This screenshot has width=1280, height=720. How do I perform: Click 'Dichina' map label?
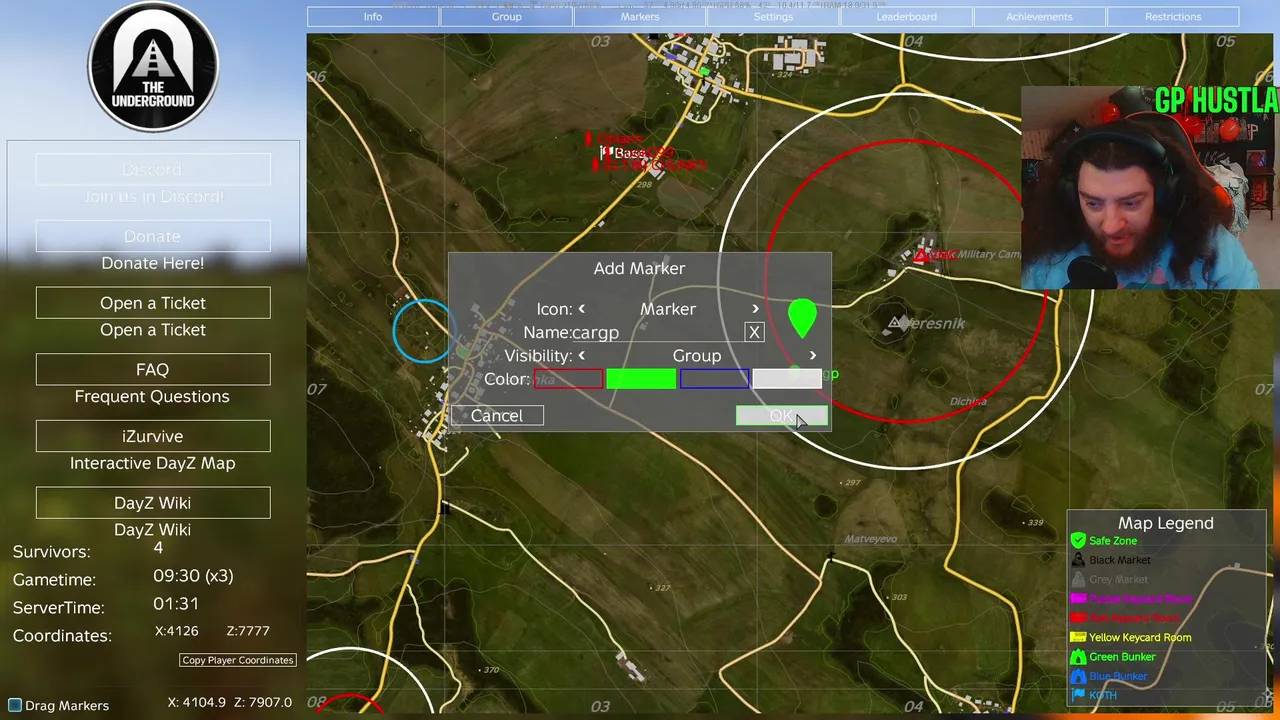click(968, 402)
